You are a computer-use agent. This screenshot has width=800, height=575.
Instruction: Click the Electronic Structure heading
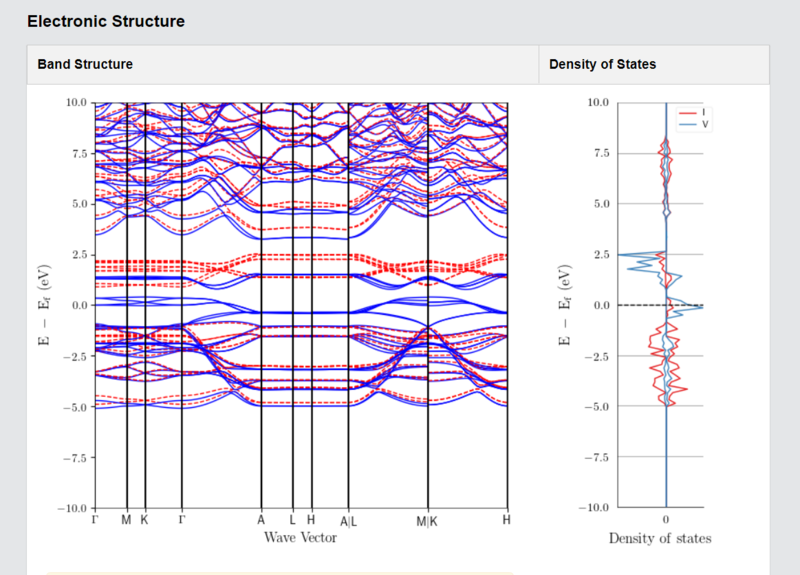pos(106,21)
